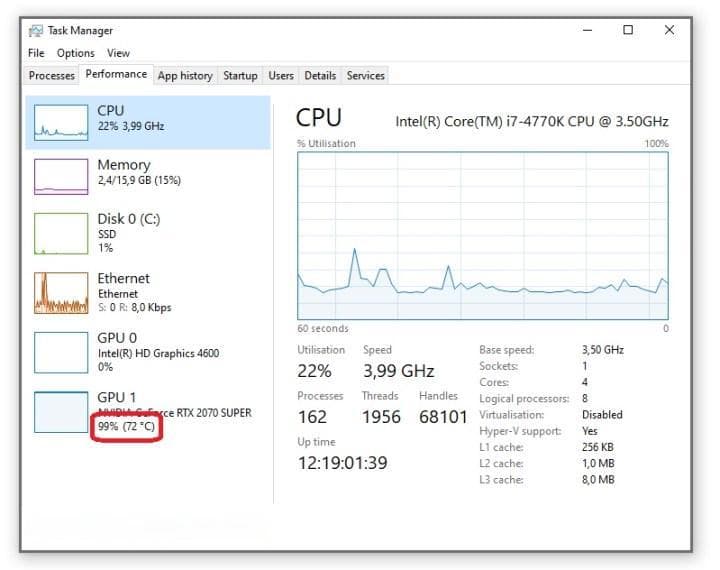Switch to the Users tab
The width and height of the screenshot is (720, 570).
point(281,75)
